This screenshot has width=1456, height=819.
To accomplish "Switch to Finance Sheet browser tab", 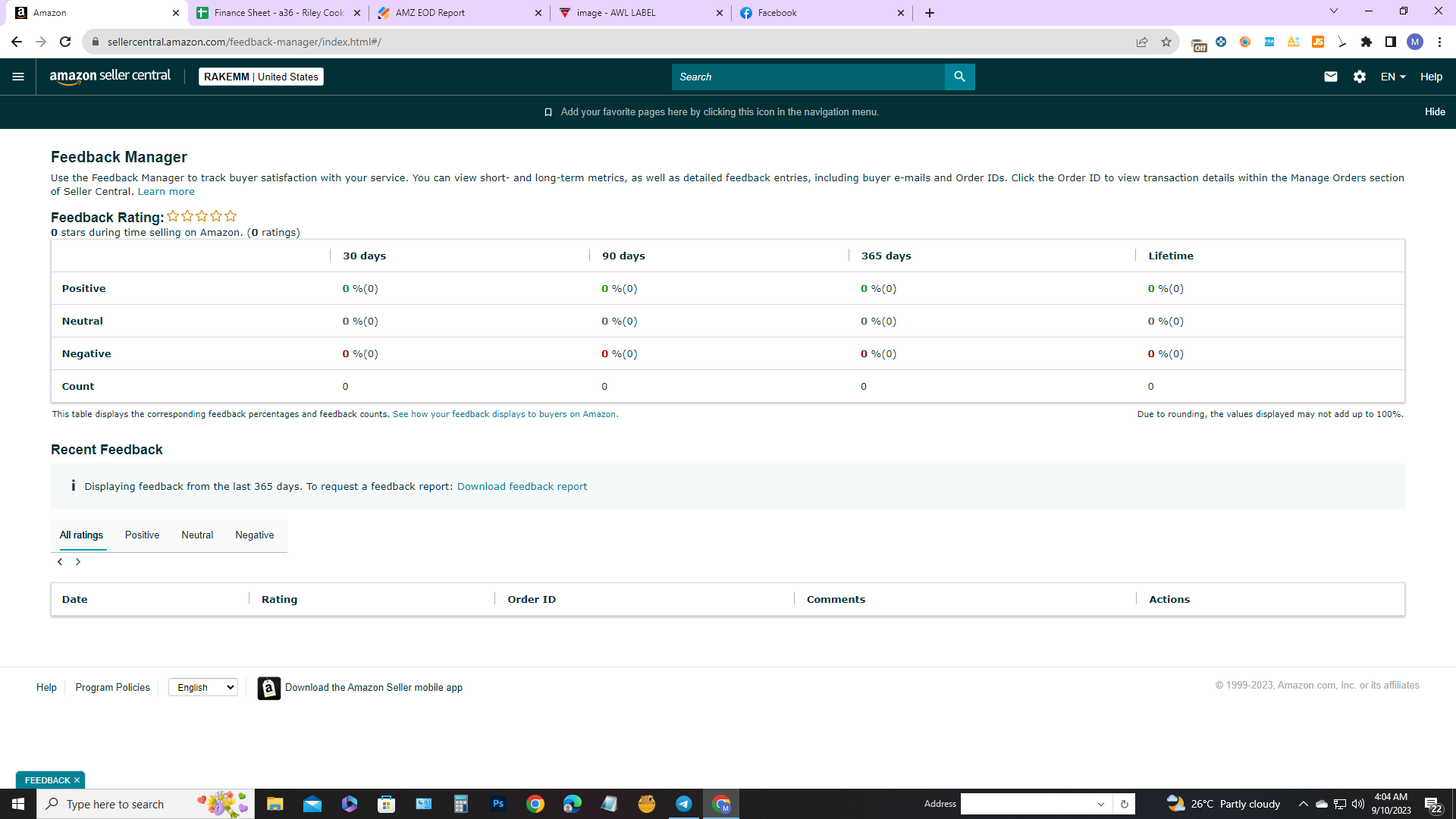I will click(278, 13).
